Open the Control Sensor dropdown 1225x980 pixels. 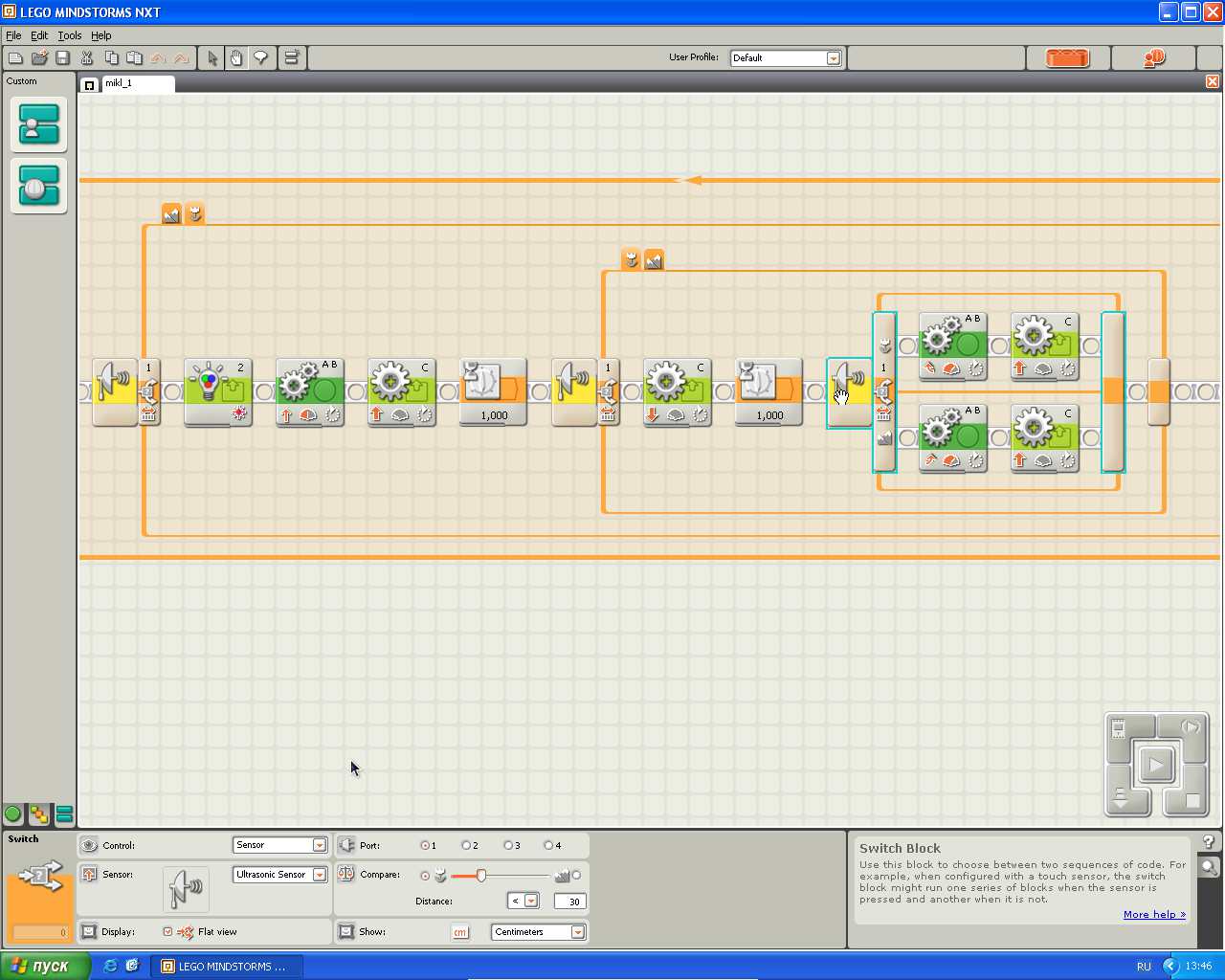(x=319, y=845)
